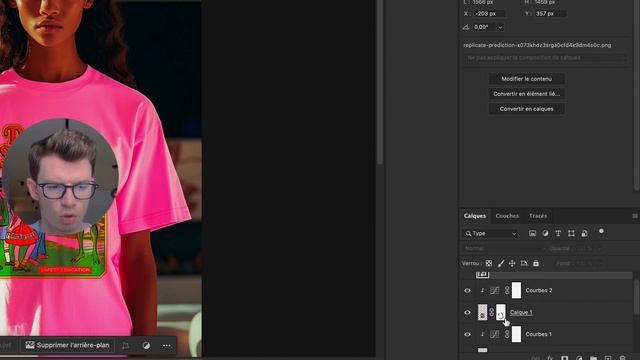The width and height of the screenshot is (640, 360).
Task: Click the X position field
Action: pos(489,14)
